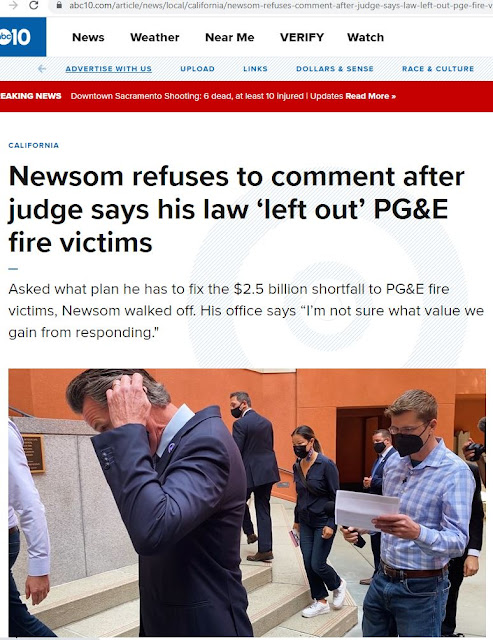Click the browser reload icon
The height and width of the screenshot is (640, 493).
click(x=34, y=5)
